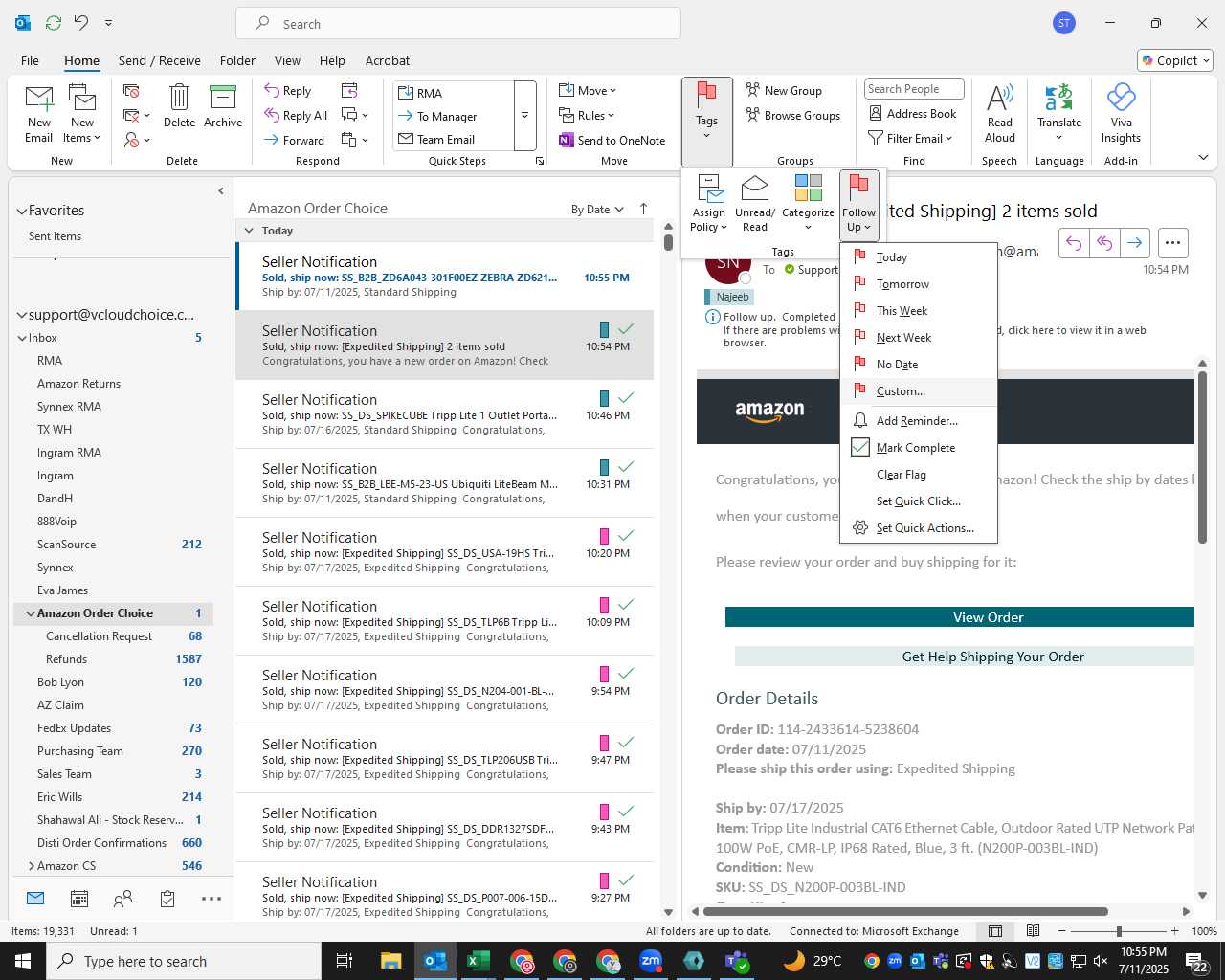This screenshot has width=1225, height=980.
Task: Click the Reply All button
Action: pyautogui.click(x=297, y=115)
